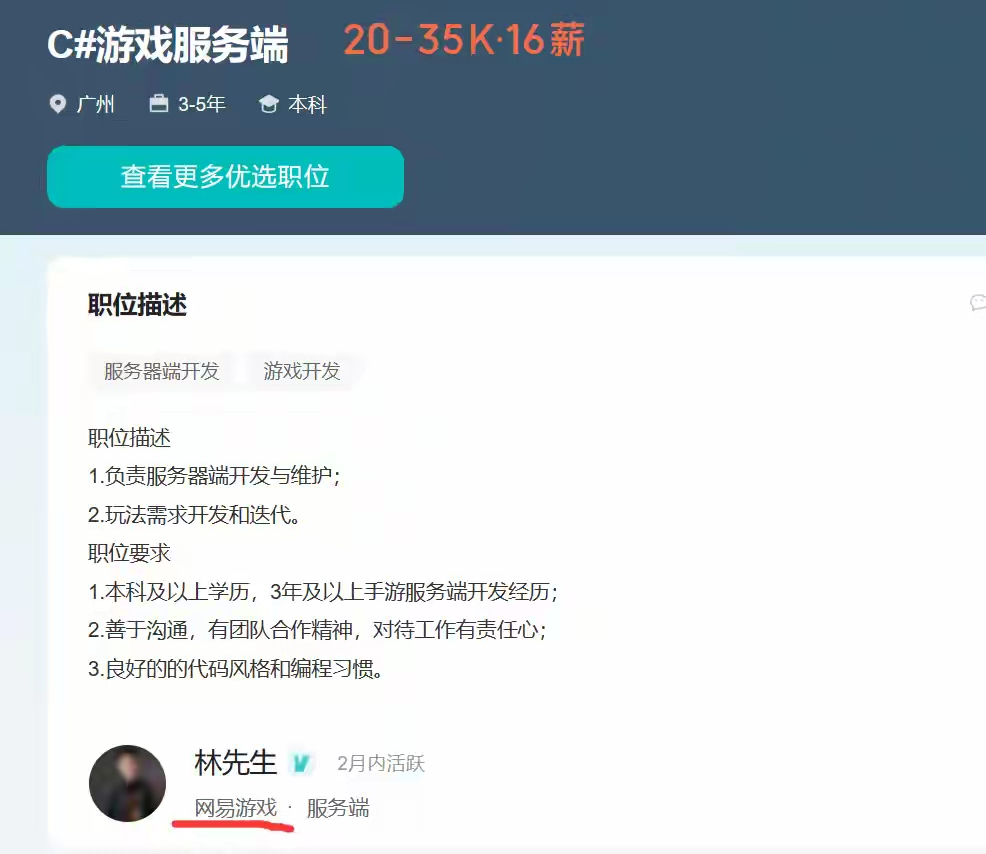Viewport: 986px width, 854px height.
Task: Open the 网易游戏 company link
Action: click(236, 808)
